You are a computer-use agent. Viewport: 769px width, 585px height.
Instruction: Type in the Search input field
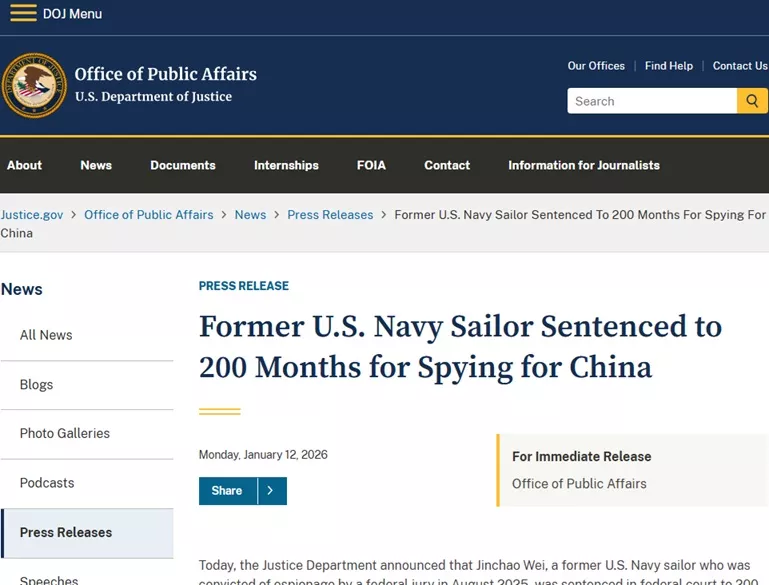click(x=652, y=101)
